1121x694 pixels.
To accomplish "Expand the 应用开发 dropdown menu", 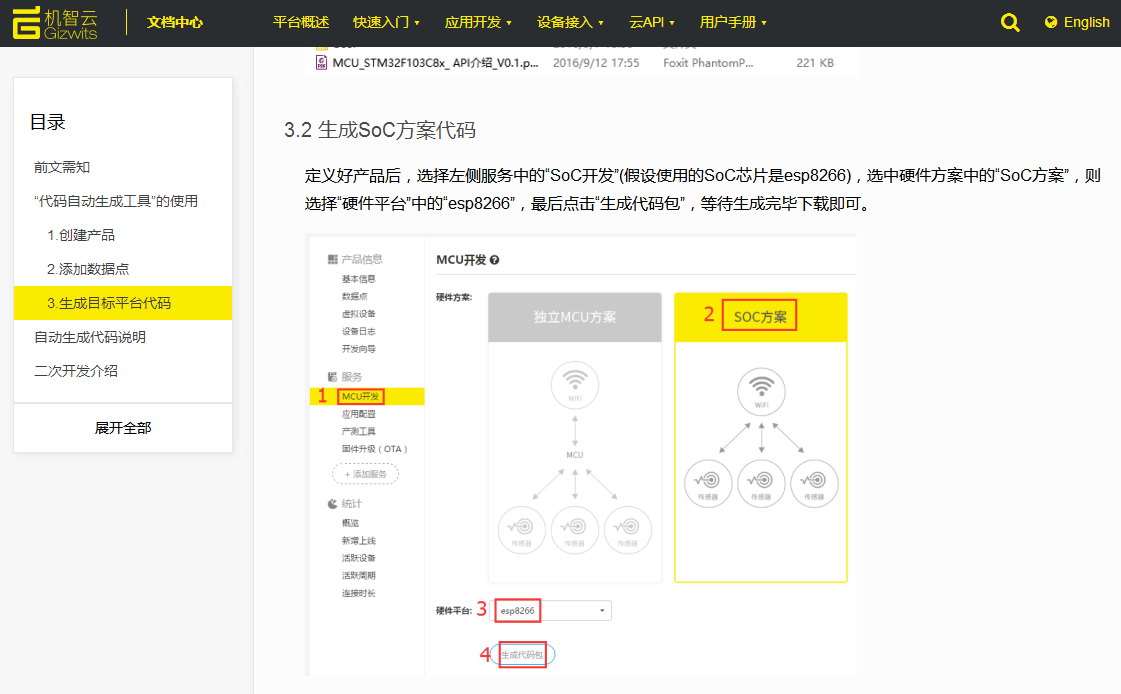I will [x=478, y=22].
